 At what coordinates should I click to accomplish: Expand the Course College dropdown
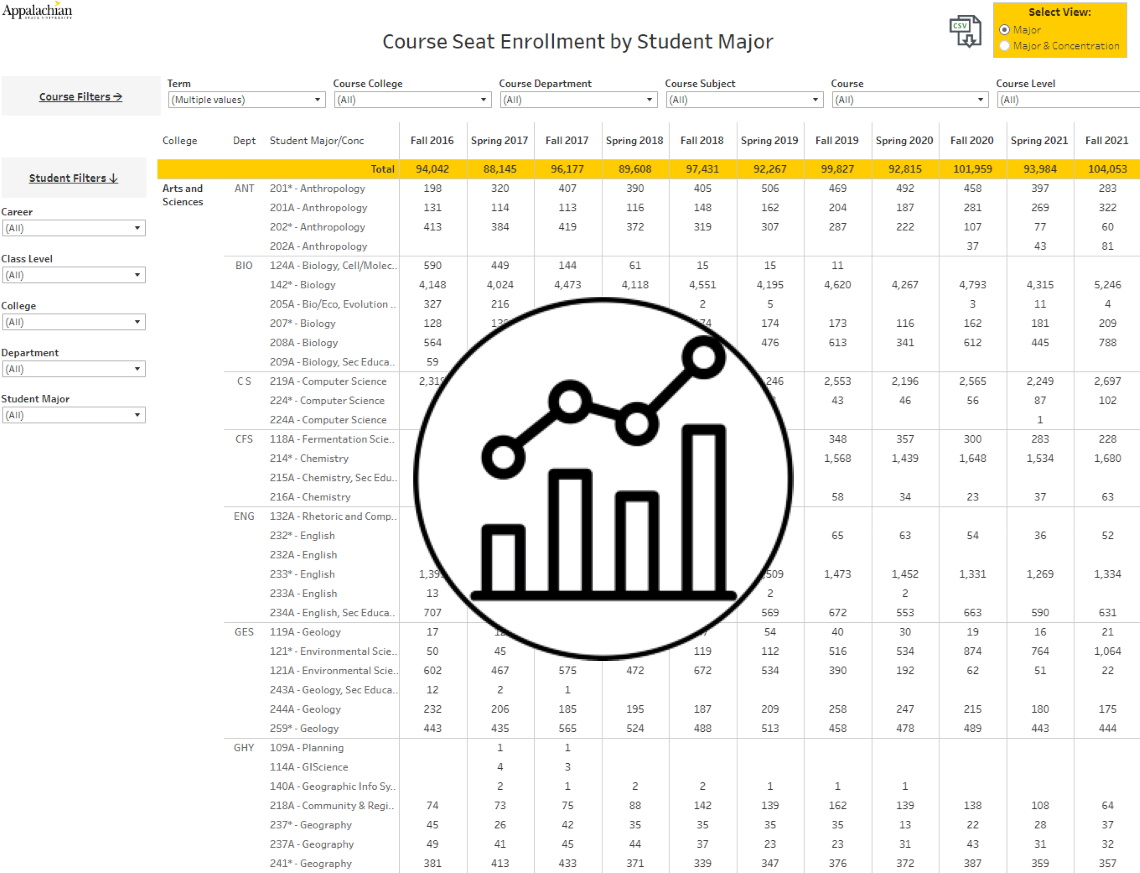(x=412, y=100)
